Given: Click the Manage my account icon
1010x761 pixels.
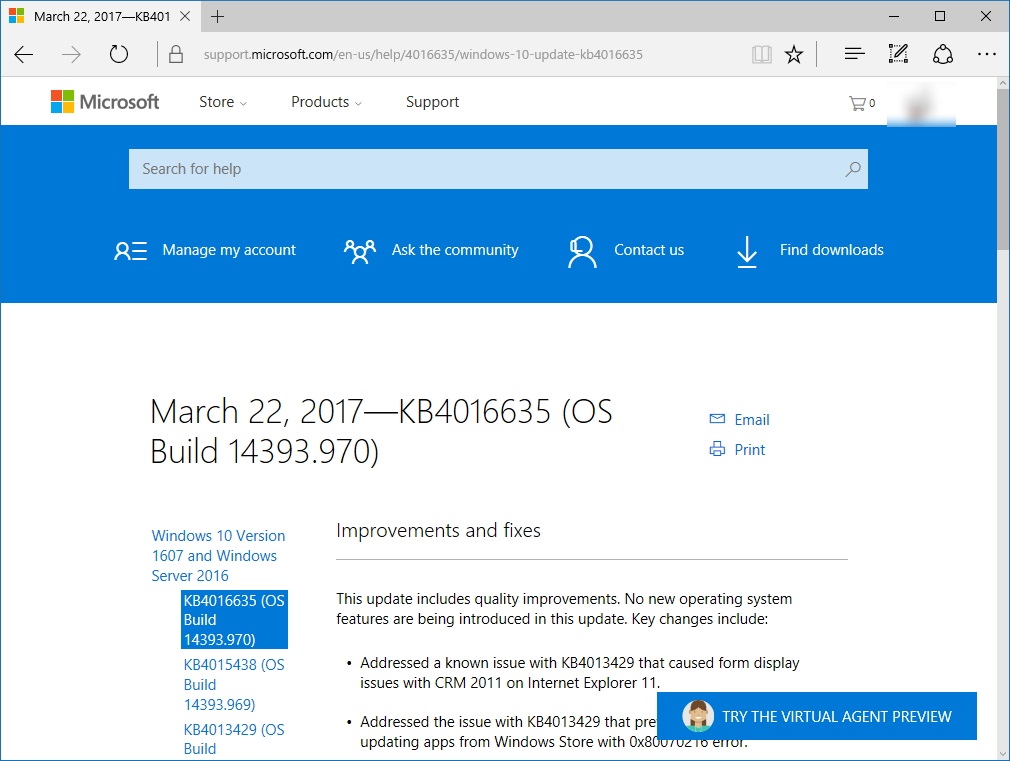Looking at the screenshot, I should (130, 251).
